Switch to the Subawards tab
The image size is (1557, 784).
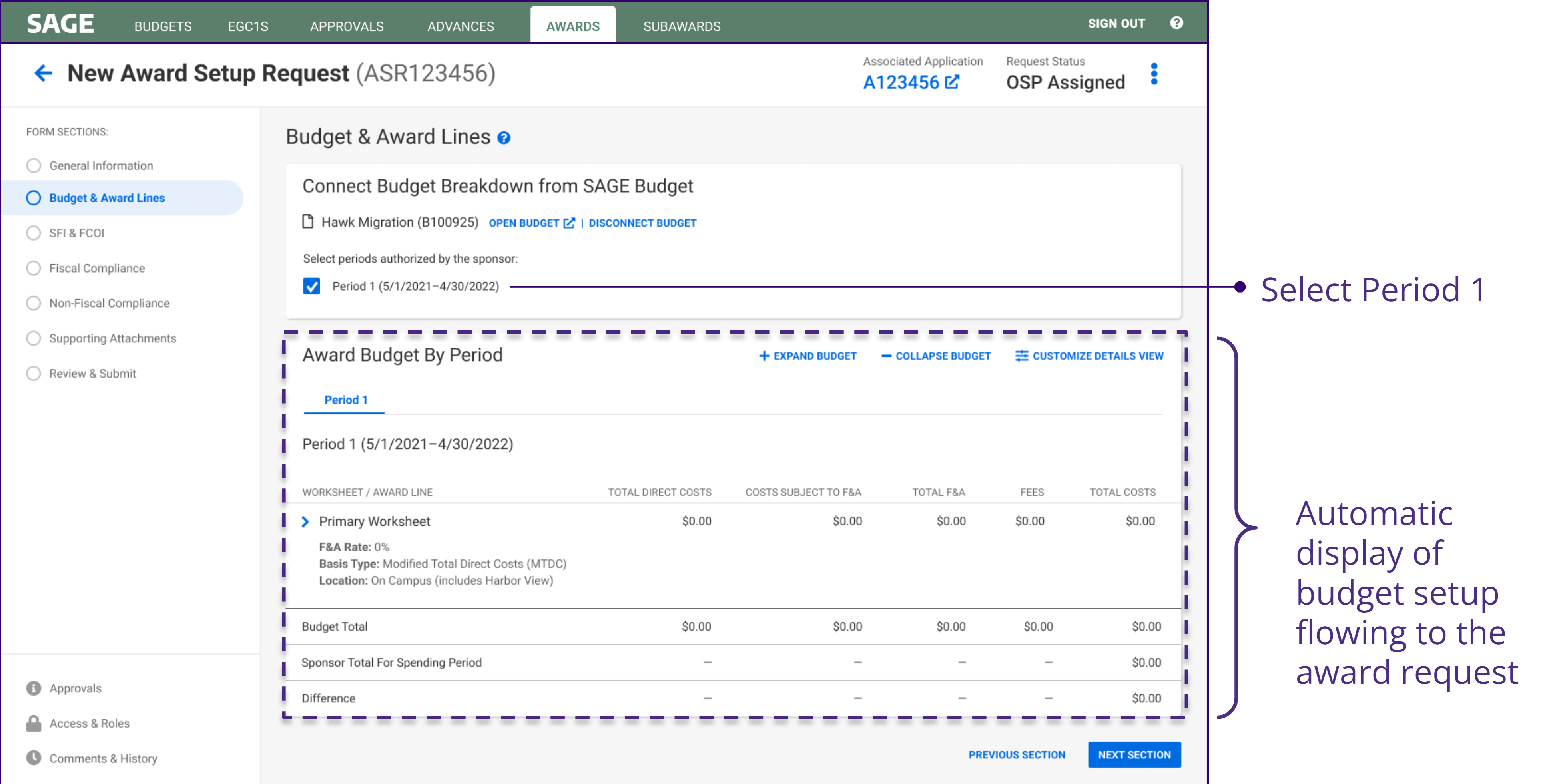click(681, 27)
